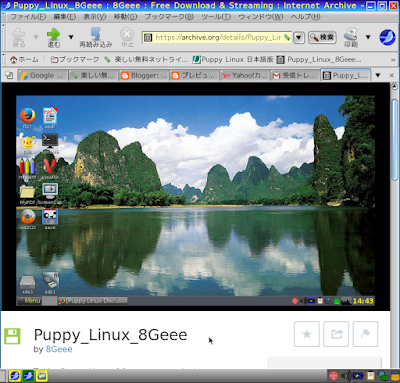
Task: Switch to the プレビュ tab
Action: coord(194,76)
